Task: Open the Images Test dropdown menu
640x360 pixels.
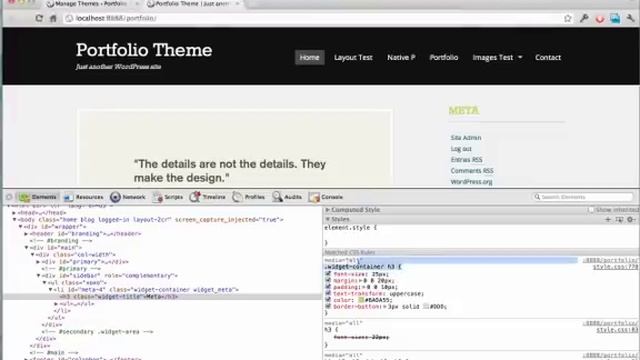Action: pos(497,58)
